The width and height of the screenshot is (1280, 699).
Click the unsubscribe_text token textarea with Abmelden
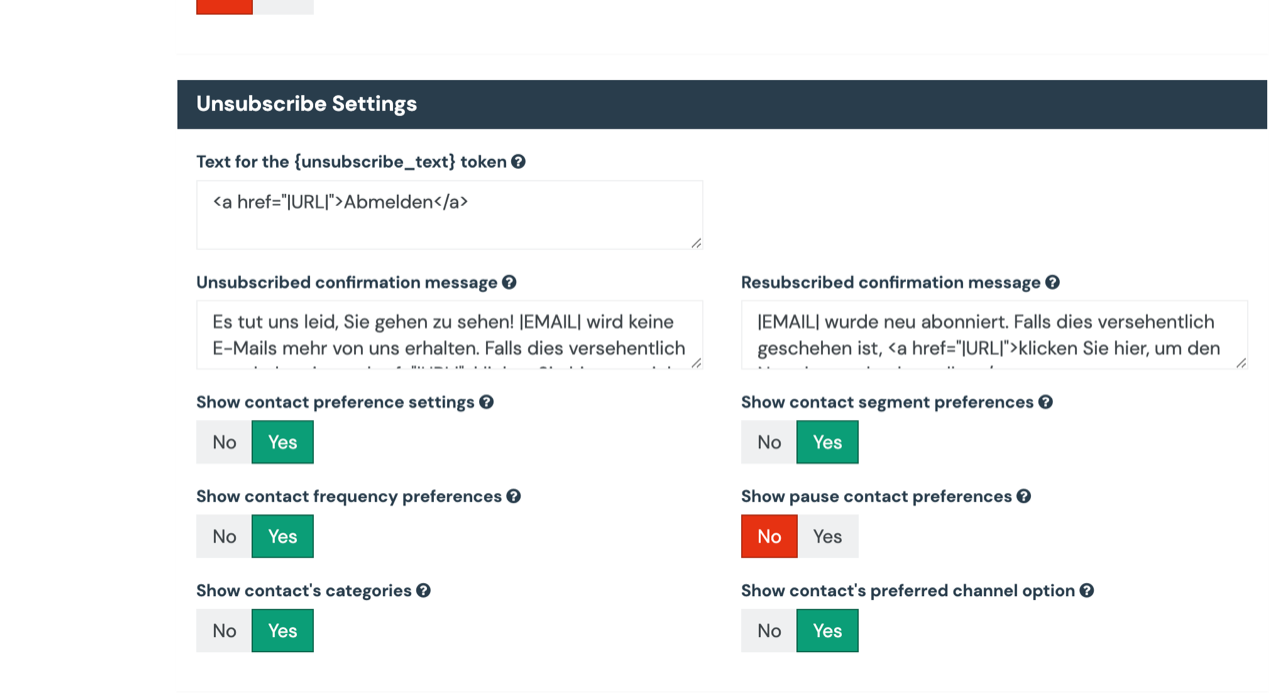coord(449,215)
